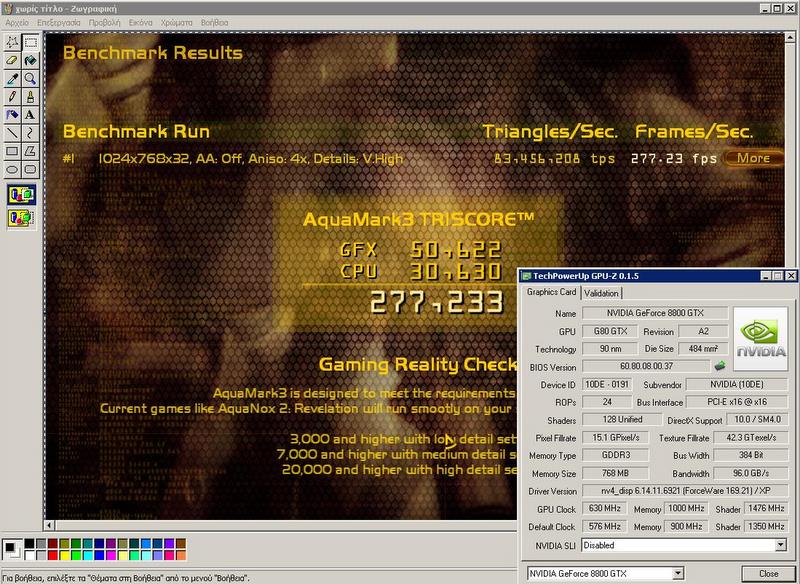Select the magenta color swatch

[x=111, y=555]
